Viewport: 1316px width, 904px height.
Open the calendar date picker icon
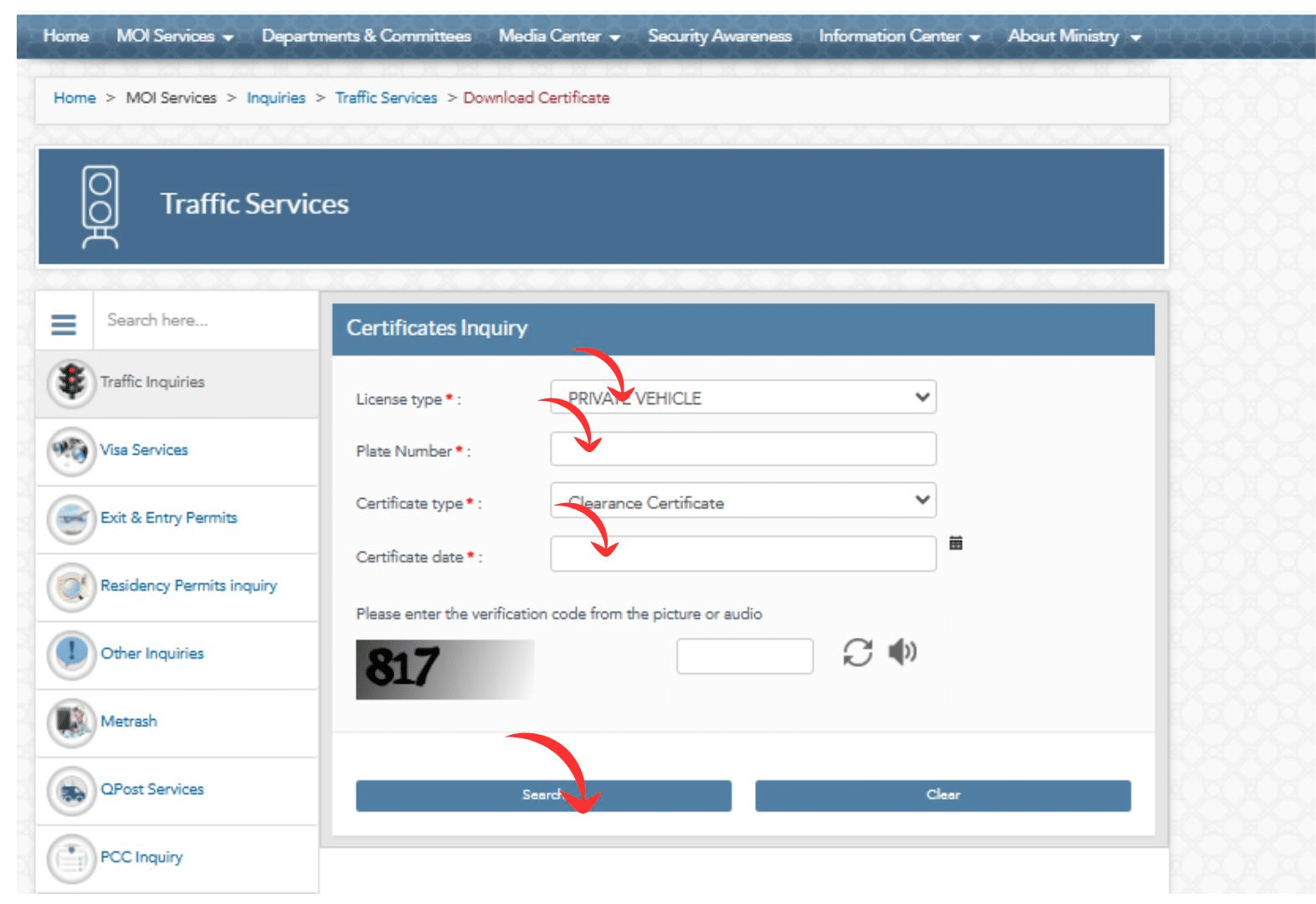click(x=956, y=543)
